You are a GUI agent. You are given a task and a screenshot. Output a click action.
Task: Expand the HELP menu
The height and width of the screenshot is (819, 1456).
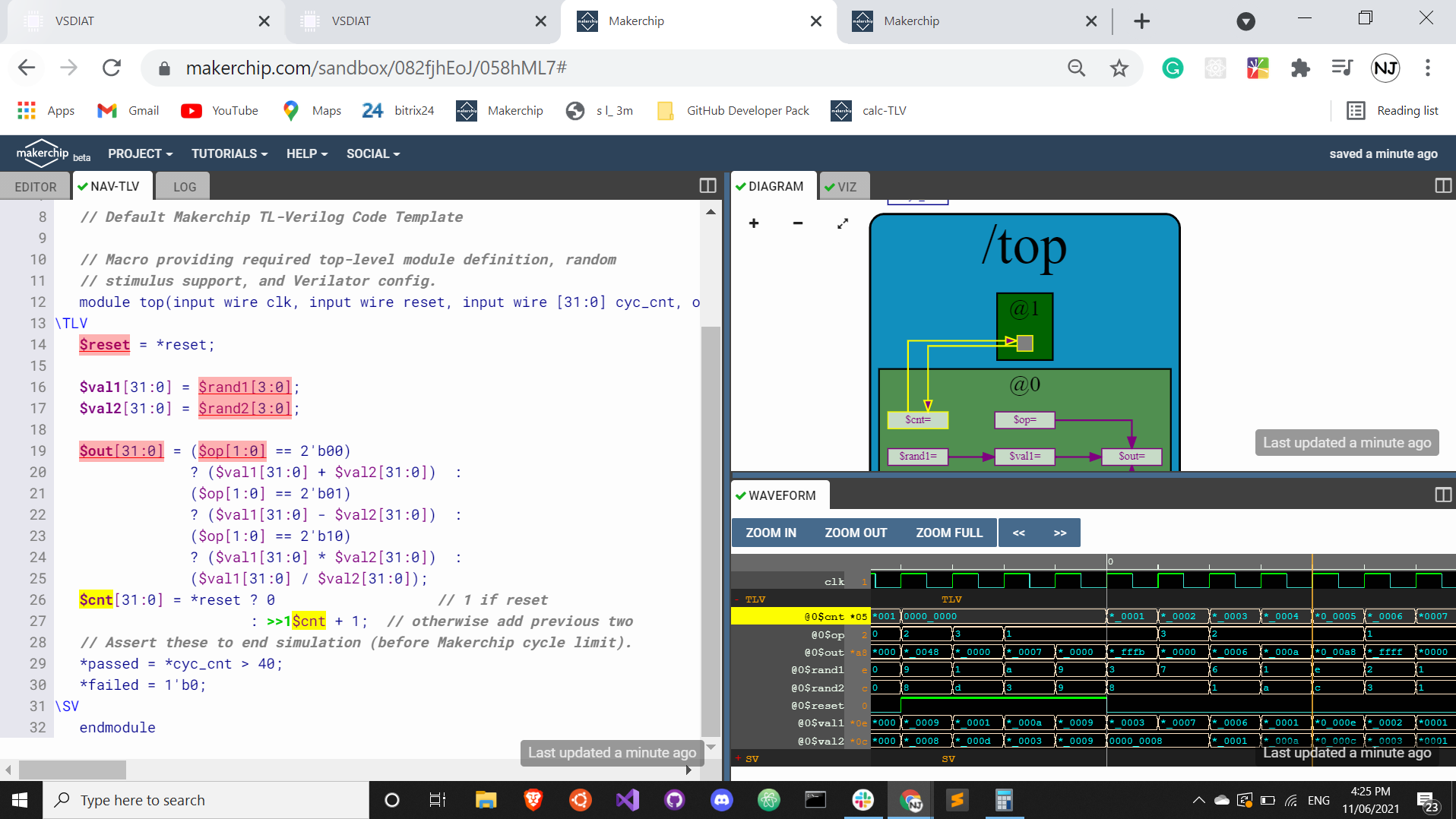(307, 153)
